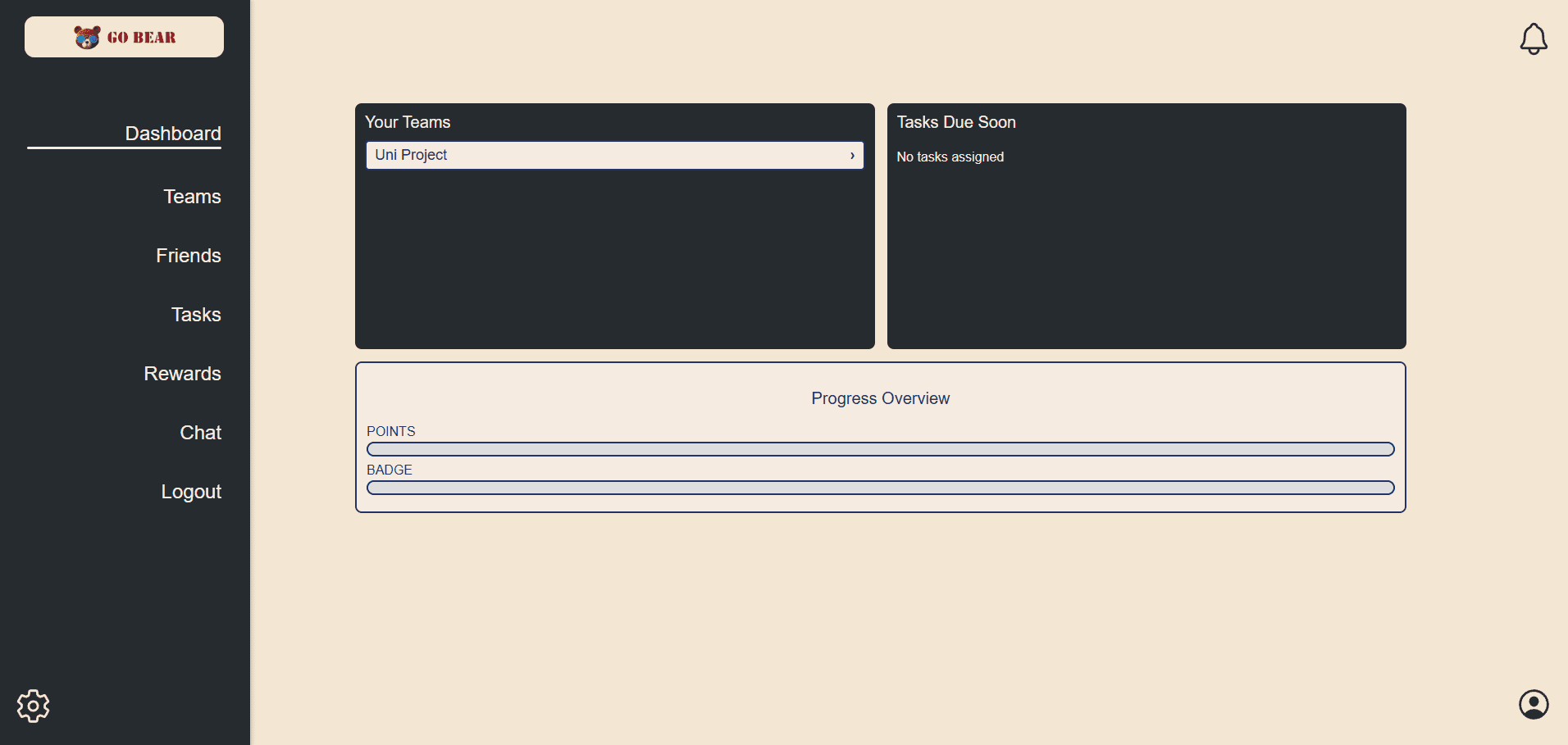Navigate to Friends section
This screenshot has height=745, width=1568.
188,256
